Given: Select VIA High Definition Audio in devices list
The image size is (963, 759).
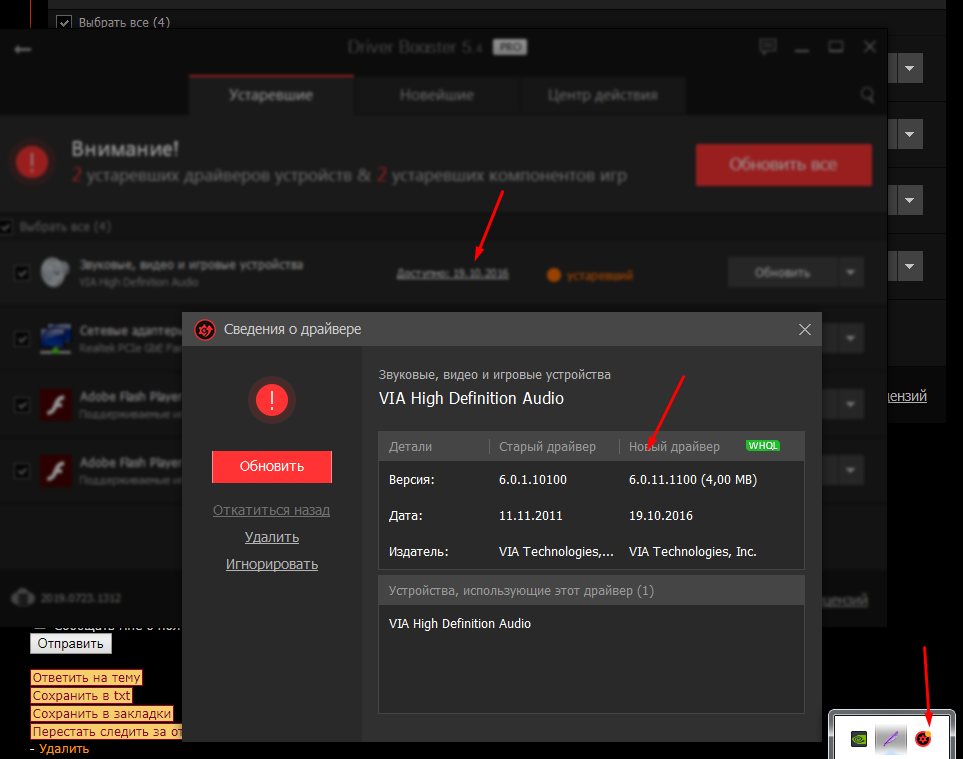Looking at the screenshot, I should [x=460, y=624].
